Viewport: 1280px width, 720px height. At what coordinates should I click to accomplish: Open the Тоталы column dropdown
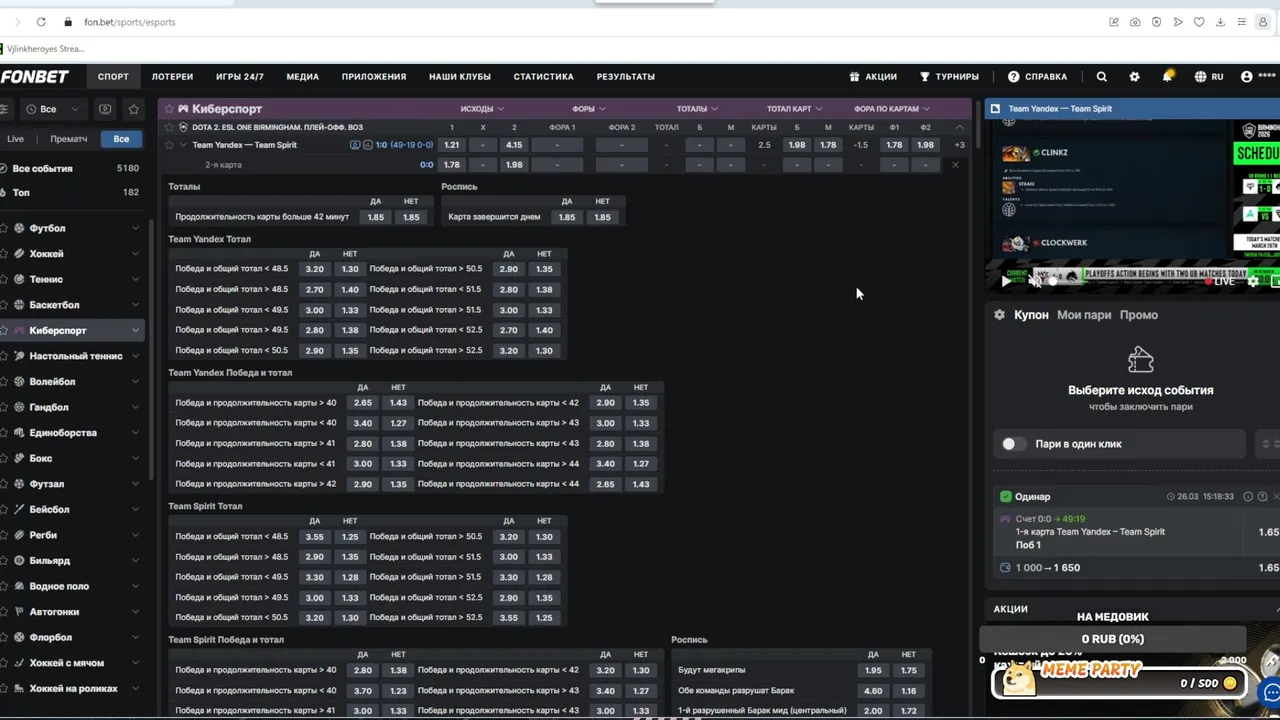(698, 108)
